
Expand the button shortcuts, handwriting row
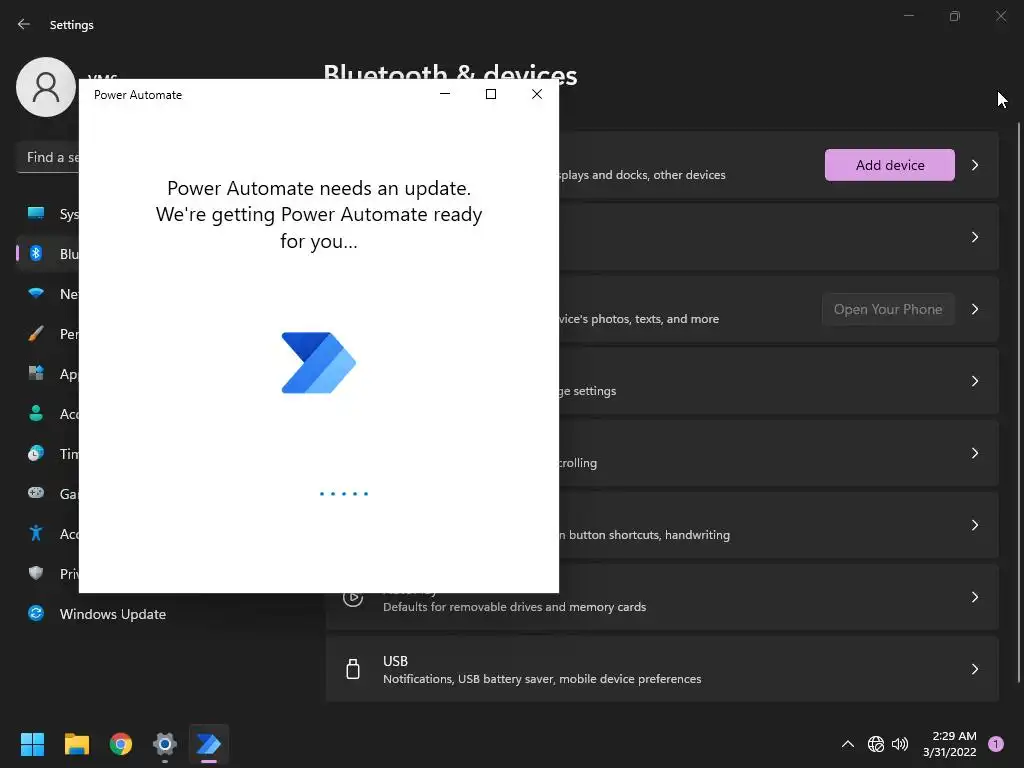(x=974, y=525)
